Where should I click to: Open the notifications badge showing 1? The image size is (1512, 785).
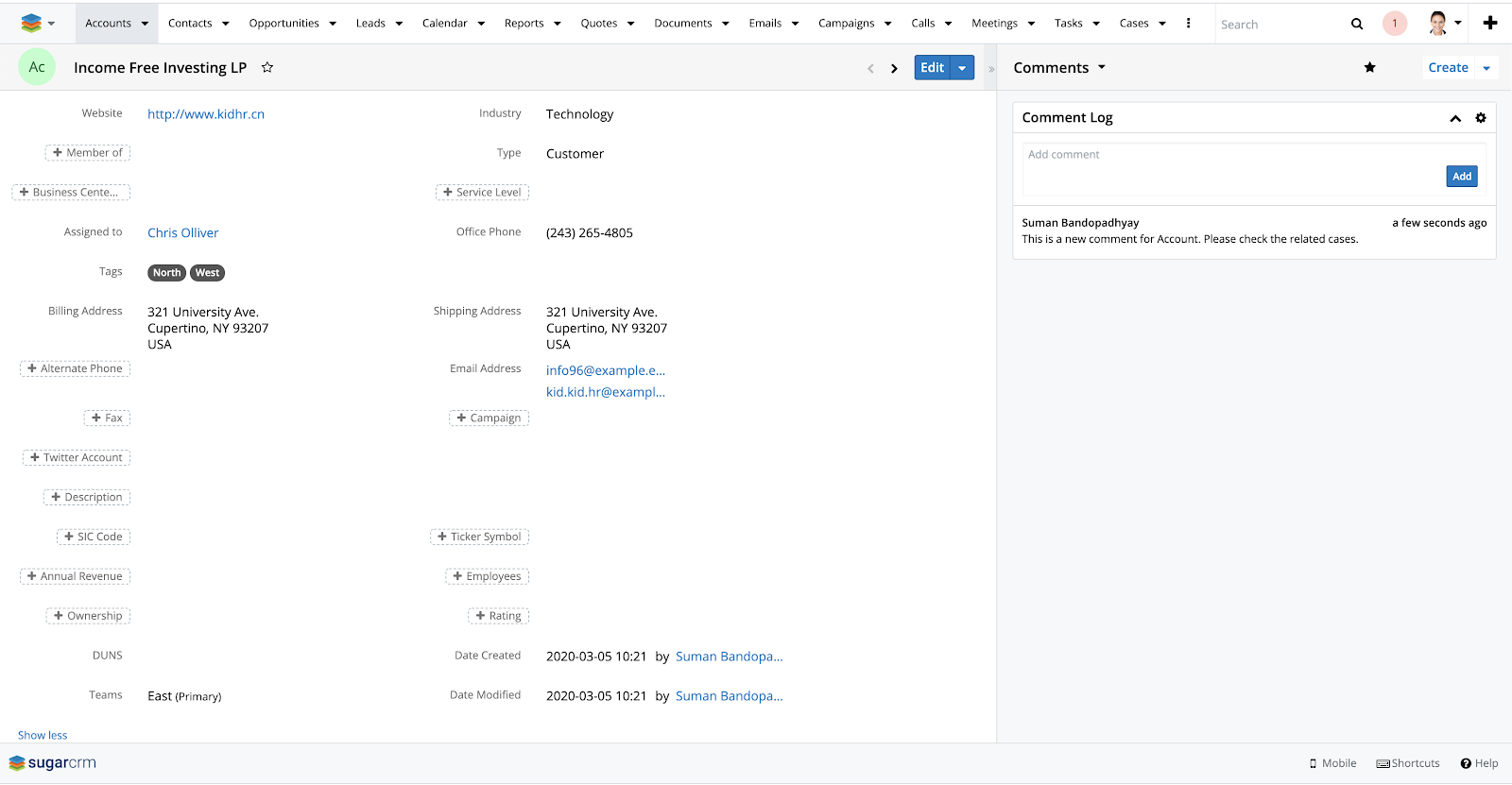click(1394, 24)
